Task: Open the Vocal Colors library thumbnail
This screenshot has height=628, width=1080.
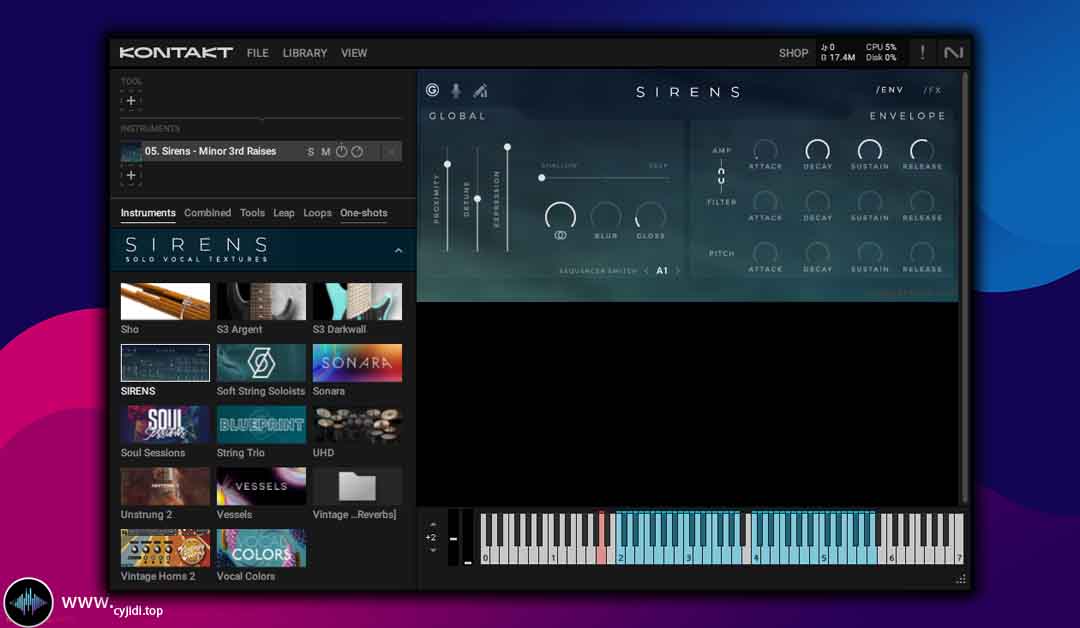Action: tap(261, 548)
